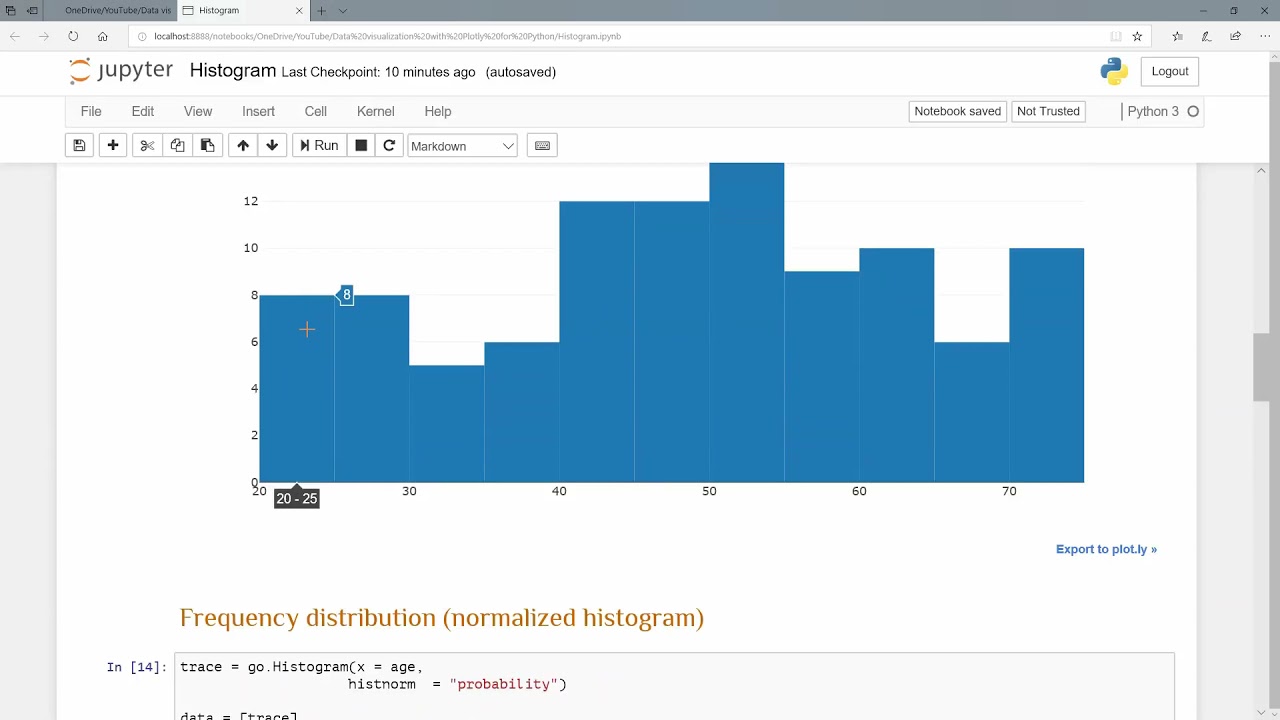Image resolution: width=1280 pixels, height=720 pixels.
Task: Open the Kernel menu
Action: [x=375, y=111]
